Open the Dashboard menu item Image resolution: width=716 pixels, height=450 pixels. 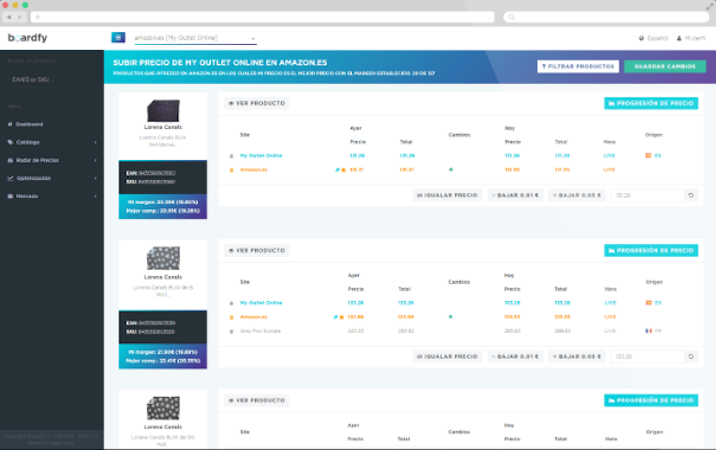click(52, 124)
